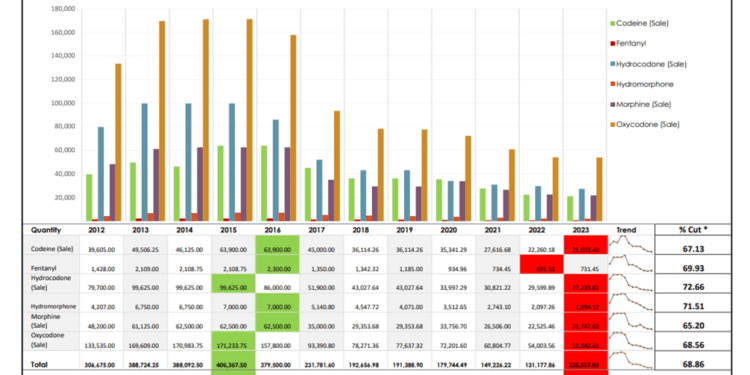Click the Trend column header
Image resolution: width=750 pixels, height=375 pixels.
point(627,230)
